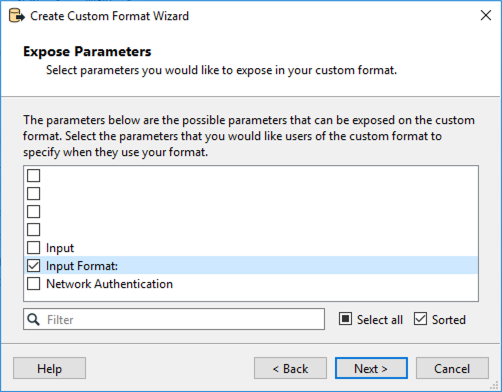Click the magnifier icon in the Filter box

point(33,319)
